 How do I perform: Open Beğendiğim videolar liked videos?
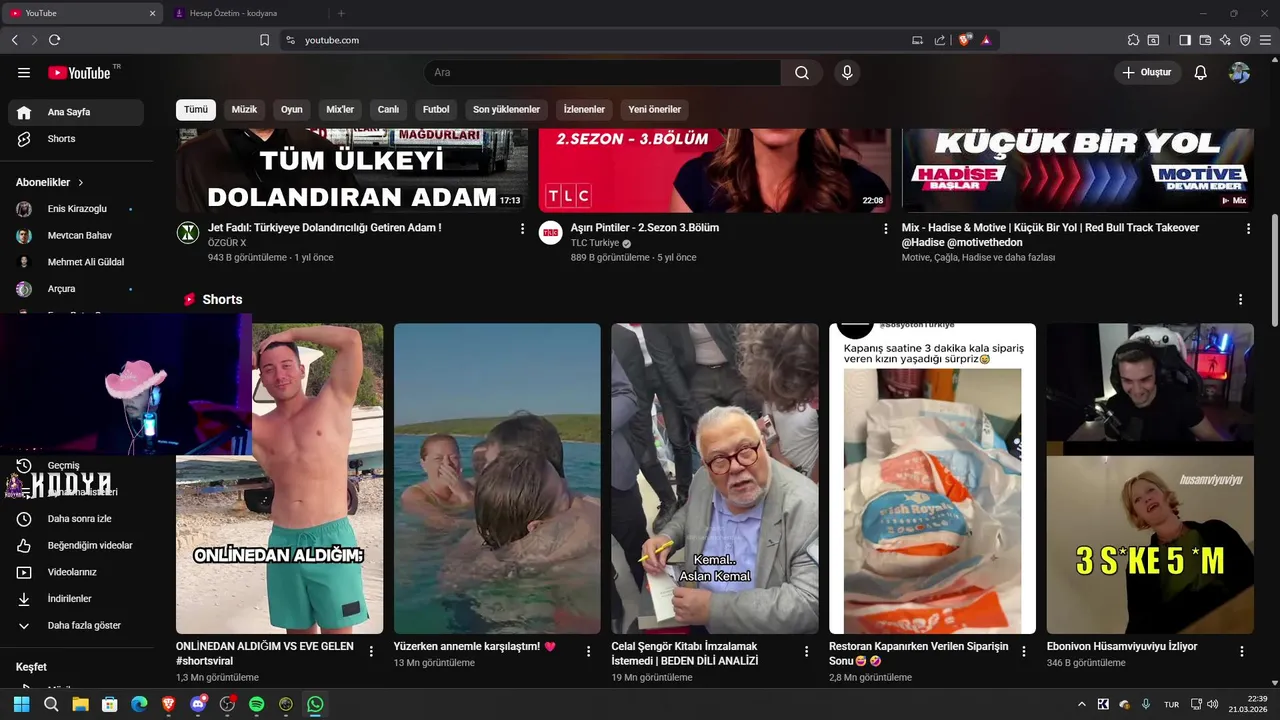[x=76, y=546]
